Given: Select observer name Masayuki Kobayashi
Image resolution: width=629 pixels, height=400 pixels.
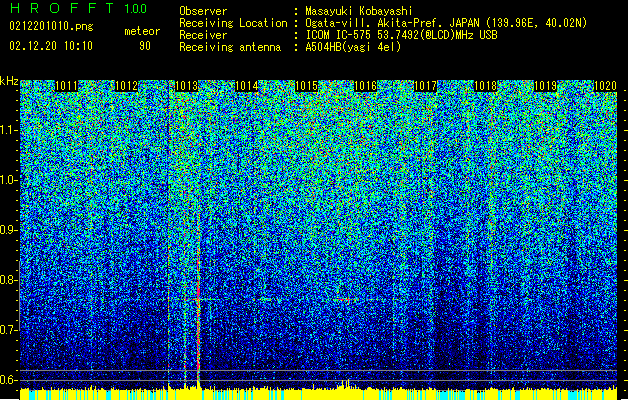Looking at the screenshot, I should (x=359, y=11).
